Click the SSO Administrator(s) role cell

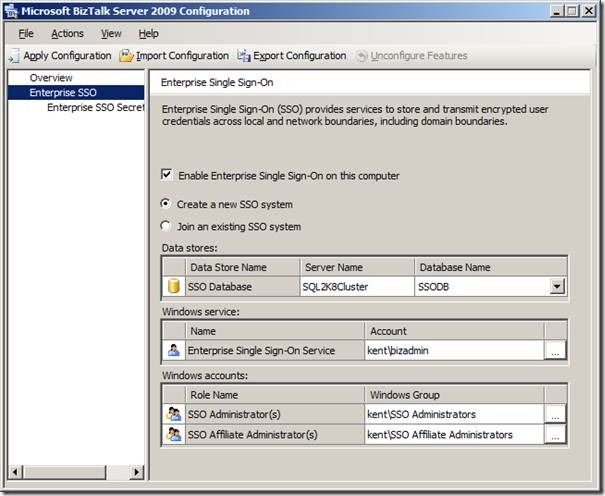(x=275, y=414)
